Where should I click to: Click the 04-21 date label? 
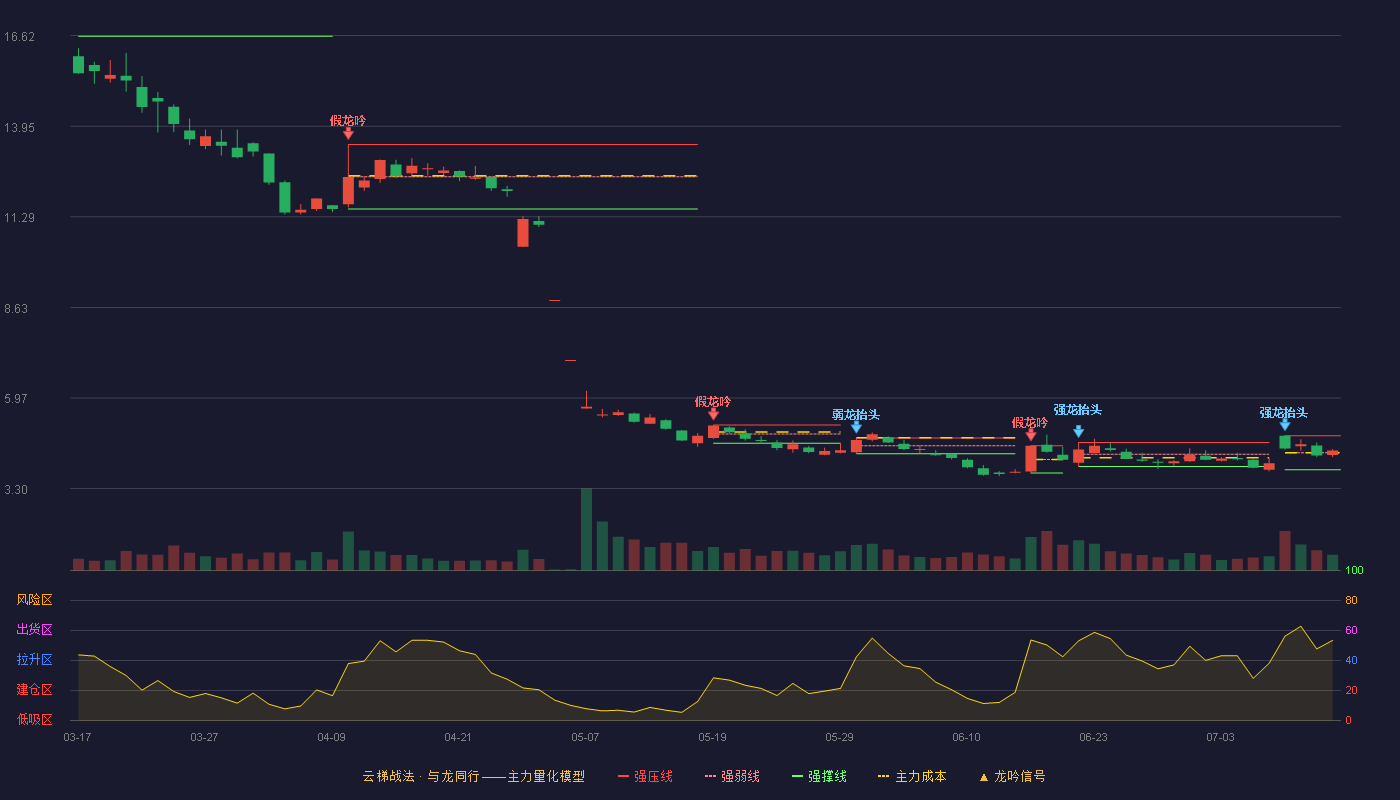pyautogui.click(x=458, y=737)
